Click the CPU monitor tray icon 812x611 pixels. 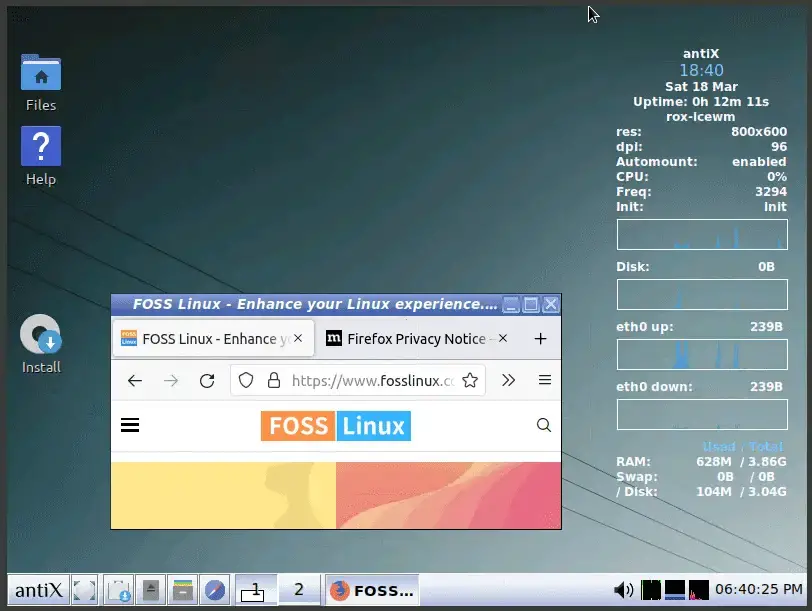(x=651, y=590)
